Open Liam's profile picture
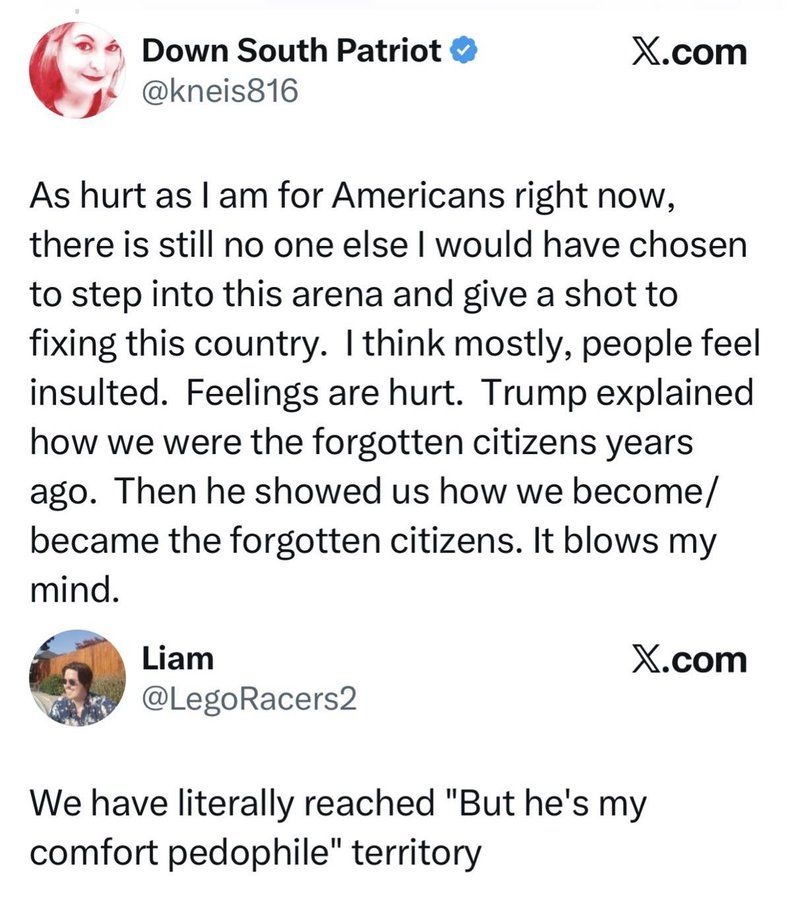 [77, 678]
